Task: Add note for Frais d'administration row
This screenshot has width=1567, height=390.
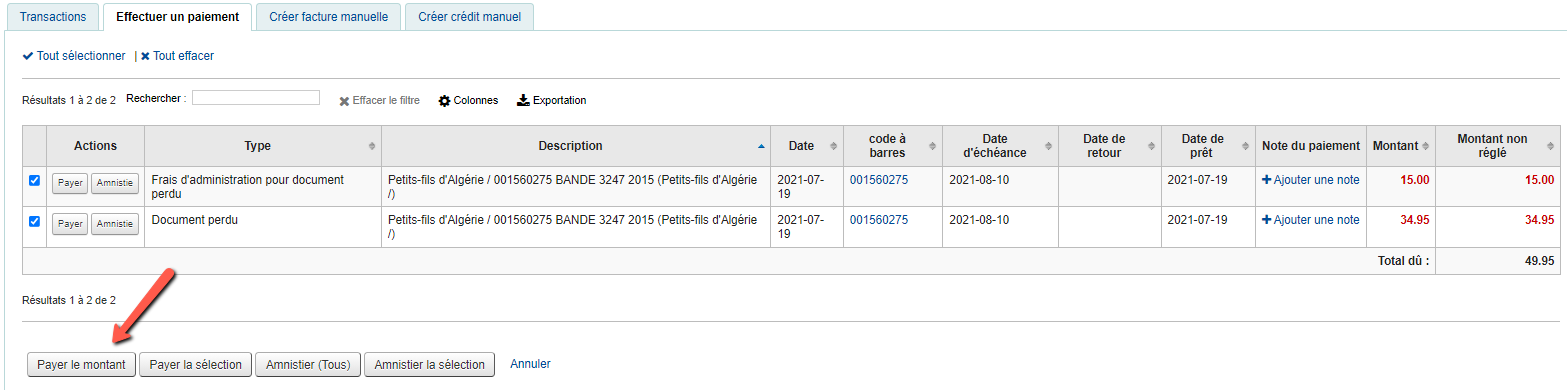Action: (1311, 180)
